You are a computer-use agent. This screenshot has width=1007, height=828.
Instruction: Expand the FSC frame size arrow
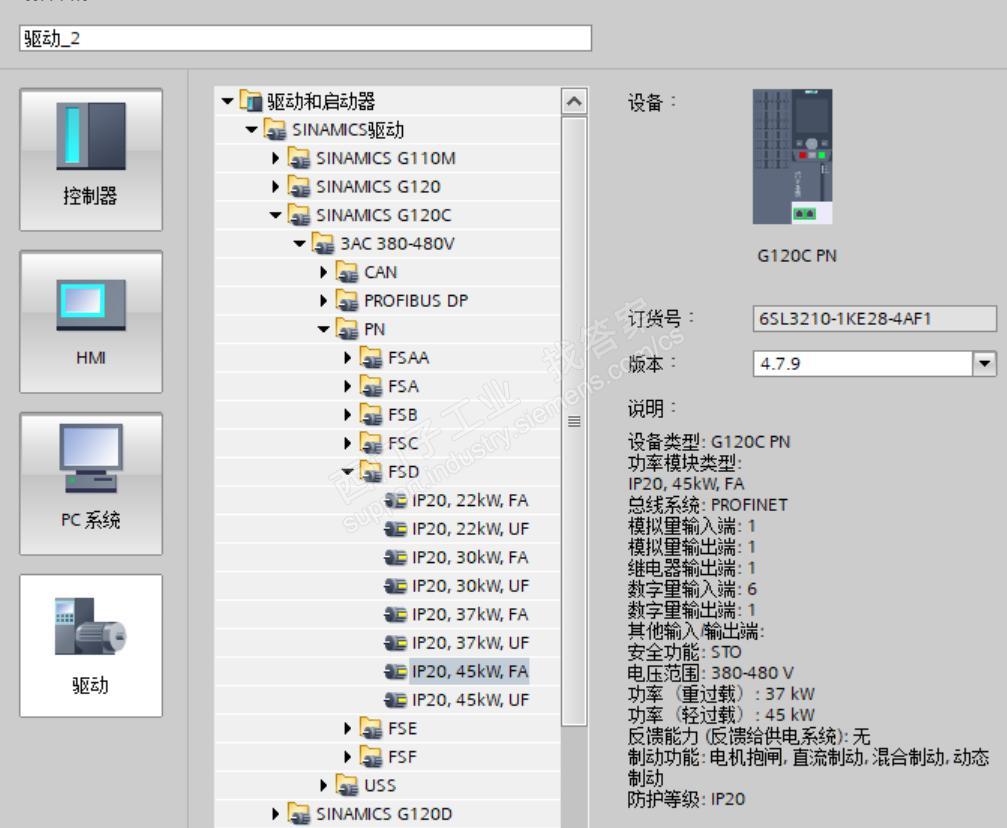(x=347, y=443)
